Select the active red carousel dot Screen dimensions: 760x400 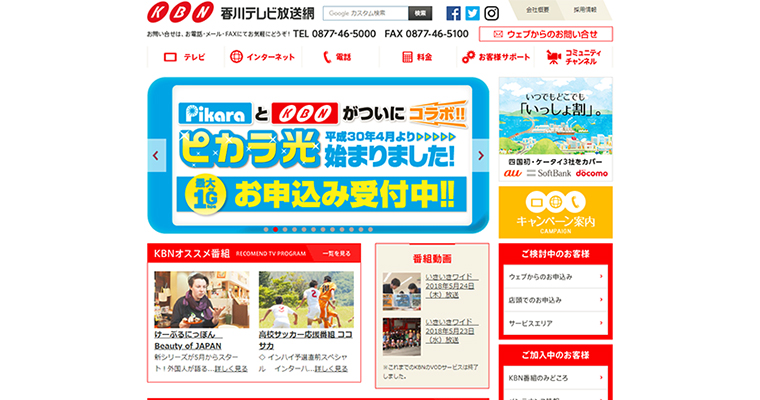(x=275, y=229)
